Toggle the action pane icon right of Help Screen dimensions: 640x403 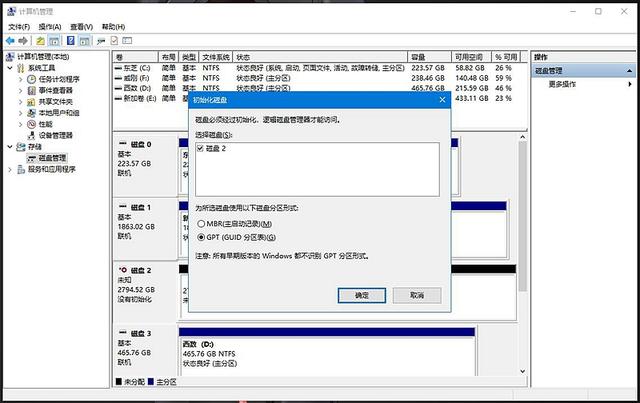84,41
